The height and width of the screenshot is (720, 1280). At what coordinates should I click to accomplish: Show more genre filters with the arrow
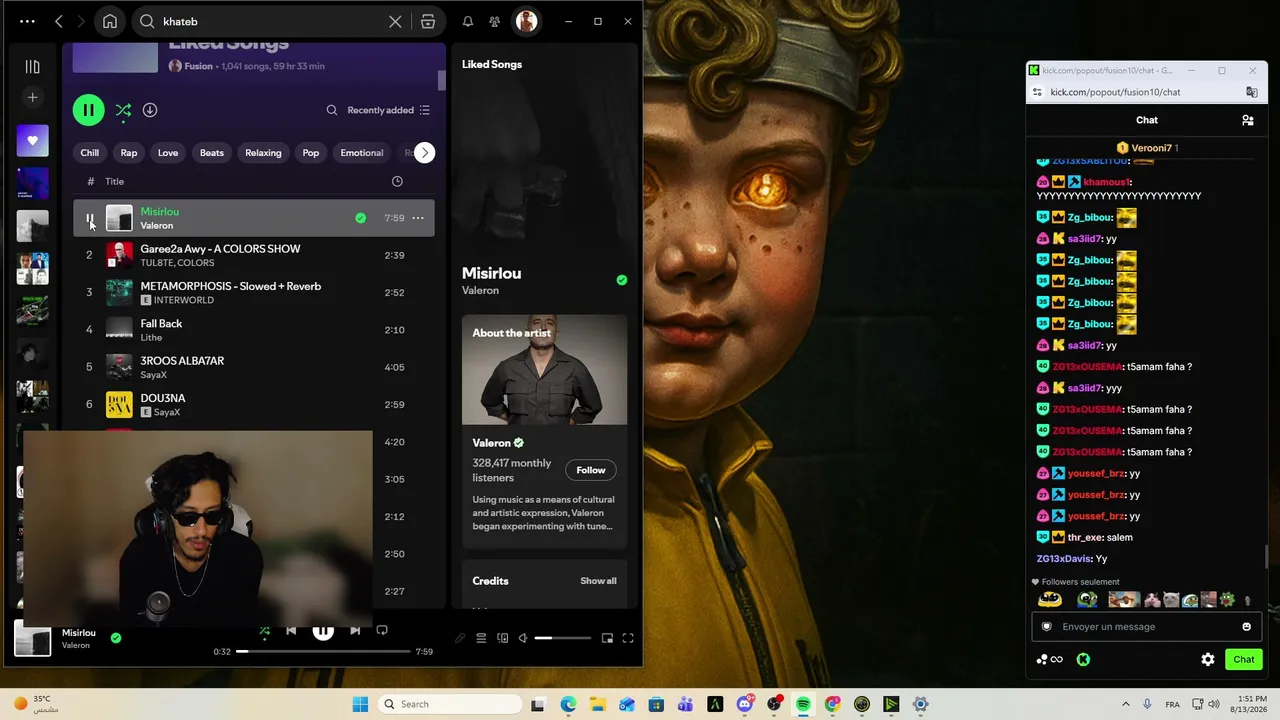[x=425, y=153]
